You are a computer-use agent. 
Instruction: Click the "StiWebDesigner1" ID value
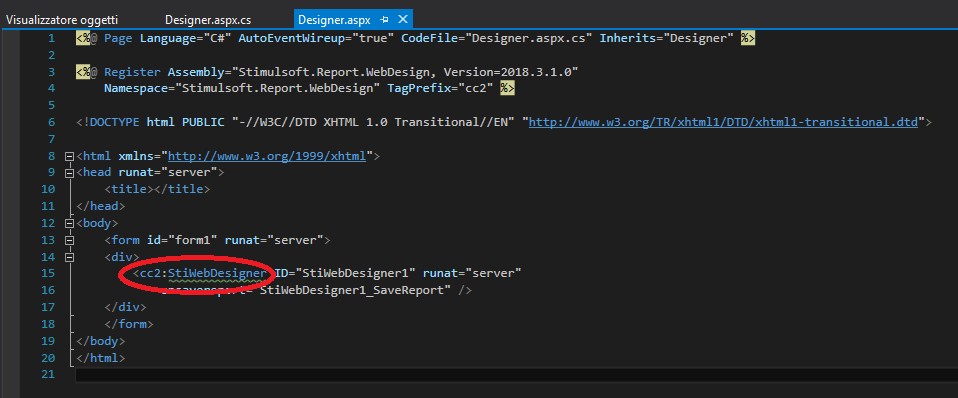click(355, 273)
